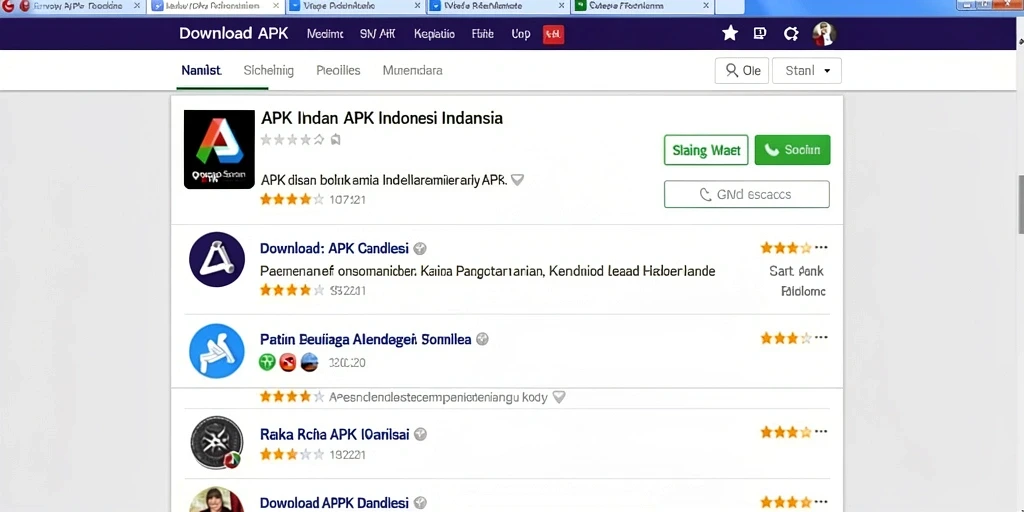Image resolution: width=1024 pixels, height=512 pixels.
Task: Switch to the first browser tab
Action: 73,7
